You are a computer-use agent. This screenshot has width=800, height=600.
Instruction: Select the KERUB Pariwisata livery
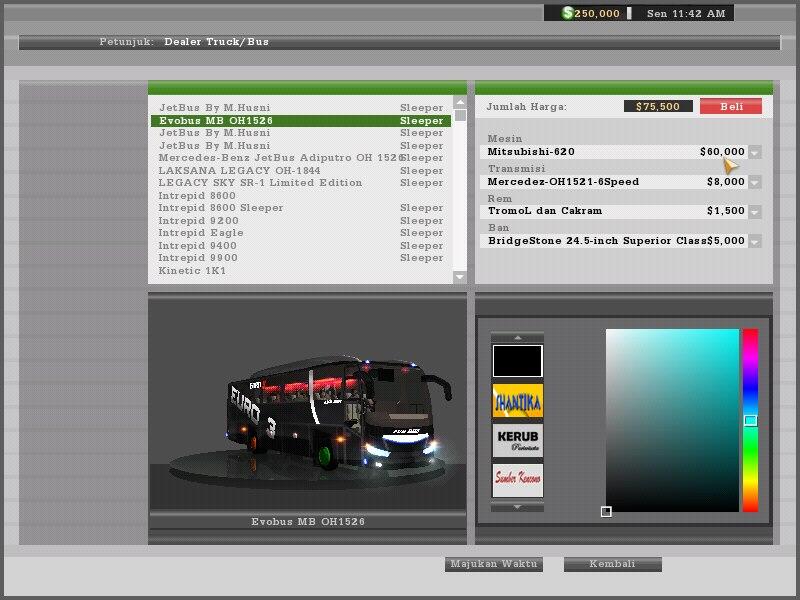coord(516,440)
